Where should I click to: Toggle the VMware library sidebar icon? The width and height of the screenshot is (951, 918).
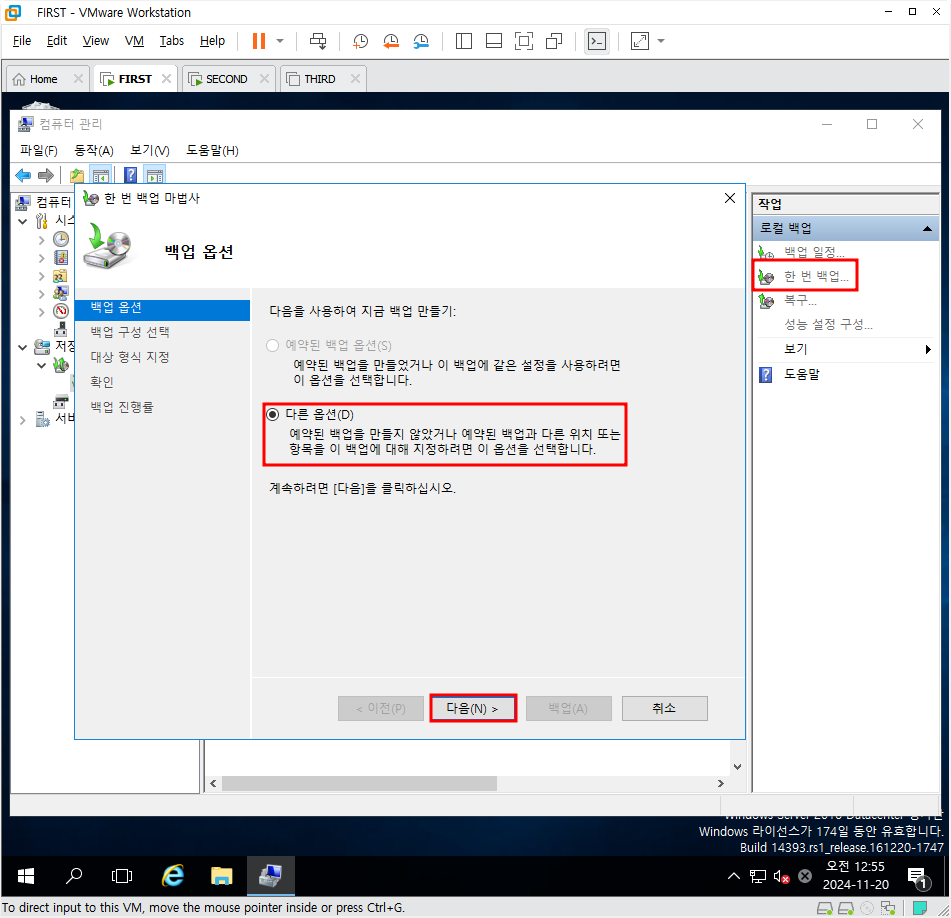[463, 41]
